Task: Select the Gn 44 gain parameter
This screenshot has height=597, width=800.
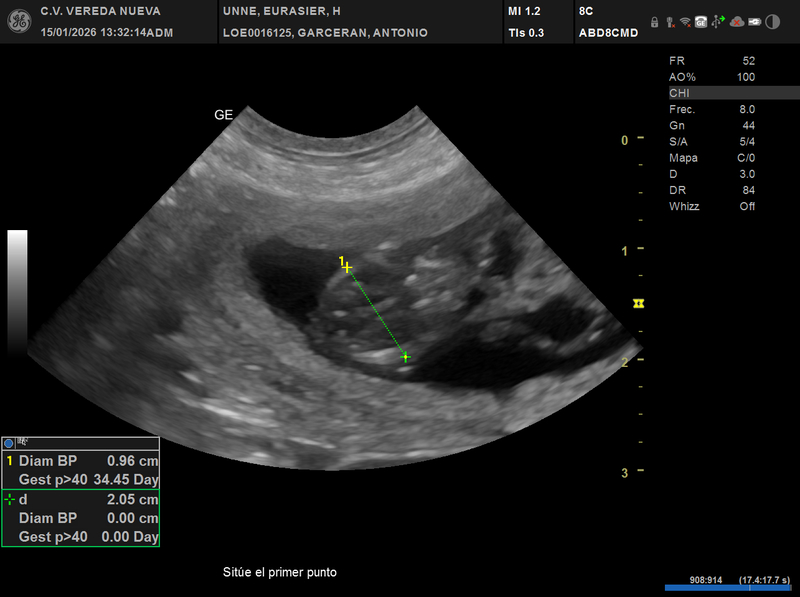Action: [712, 125]
